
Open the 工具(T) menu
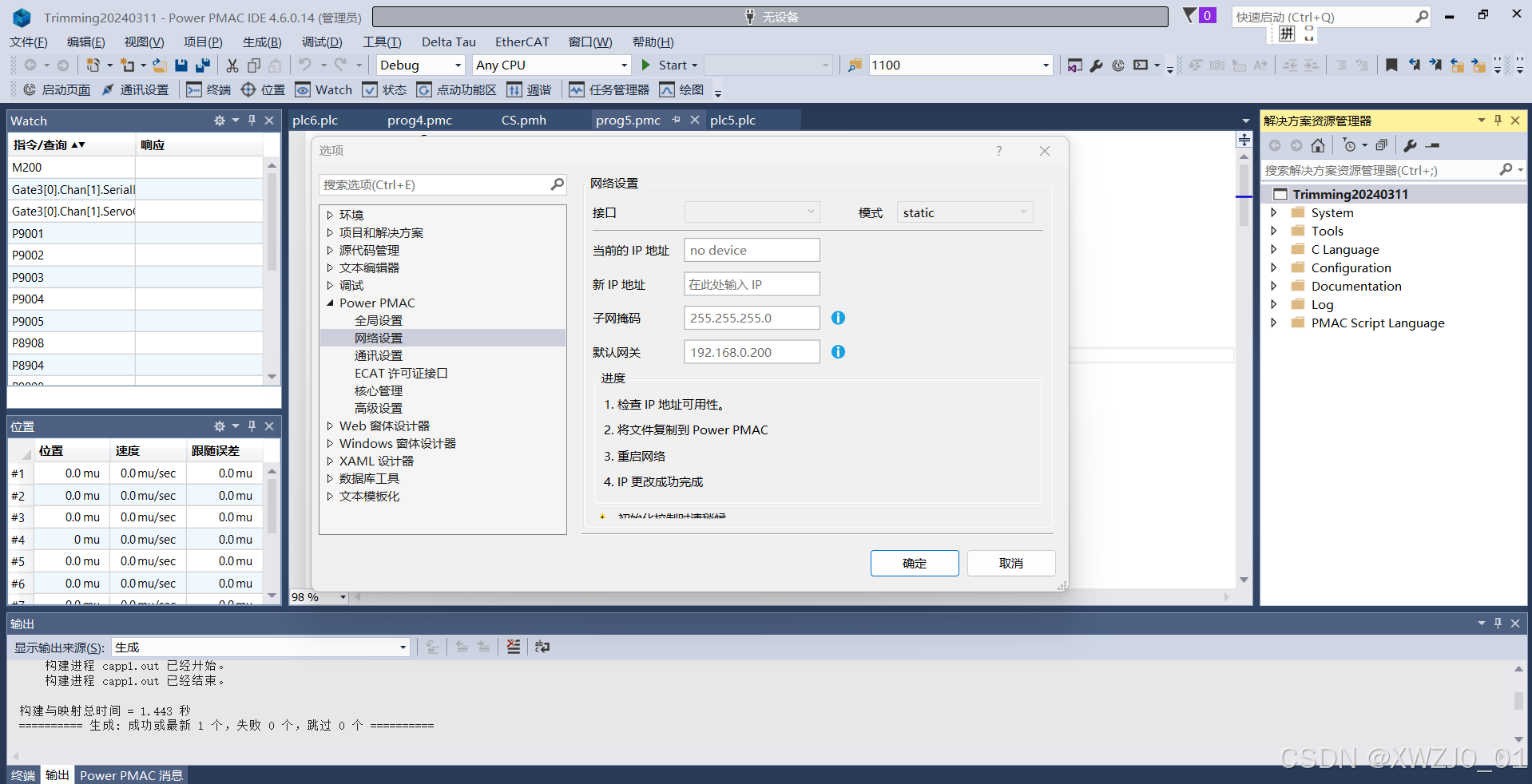coord(382,42)
